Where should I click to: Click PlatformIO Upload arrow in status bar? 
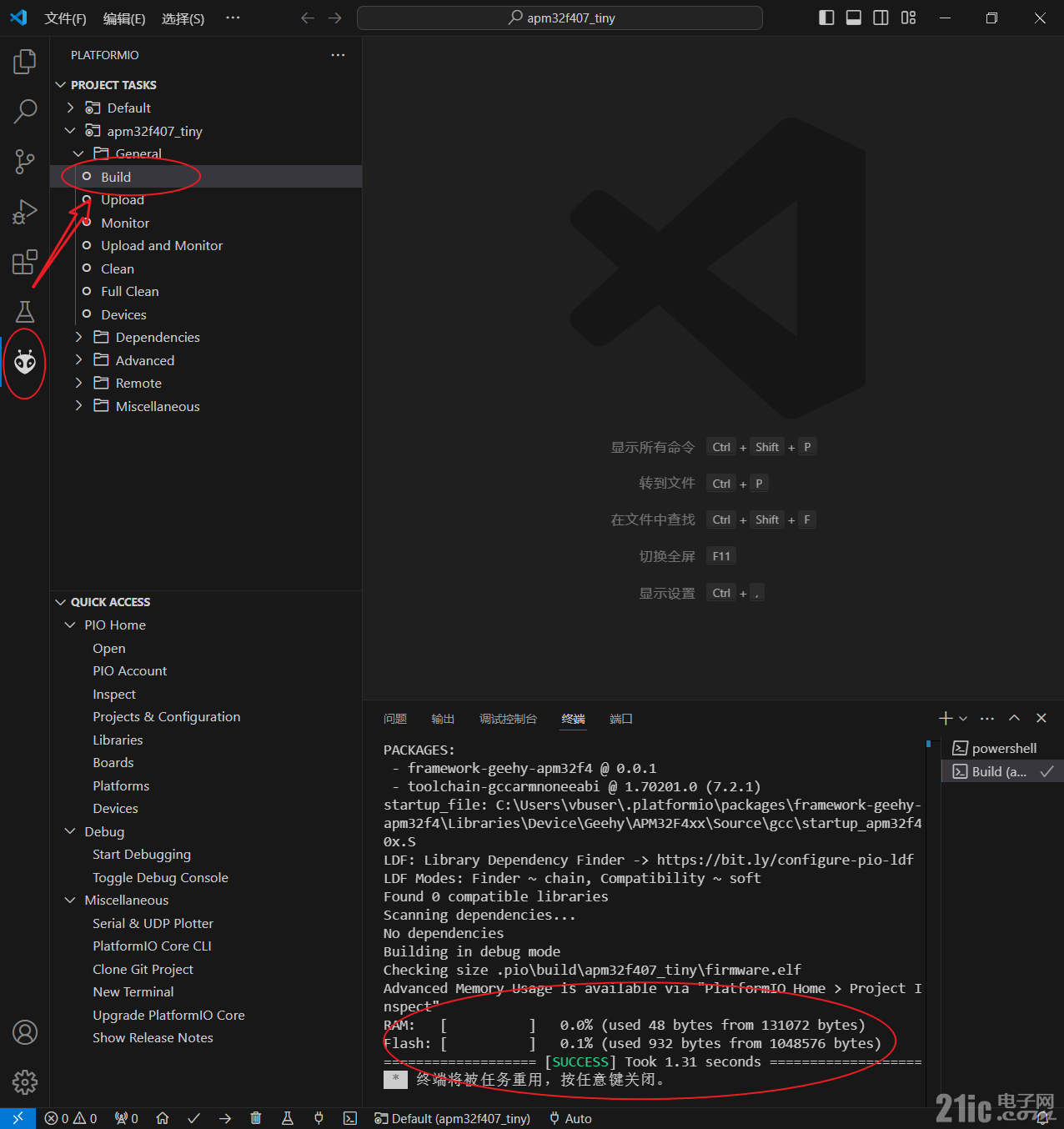[x=225, y=1118]
